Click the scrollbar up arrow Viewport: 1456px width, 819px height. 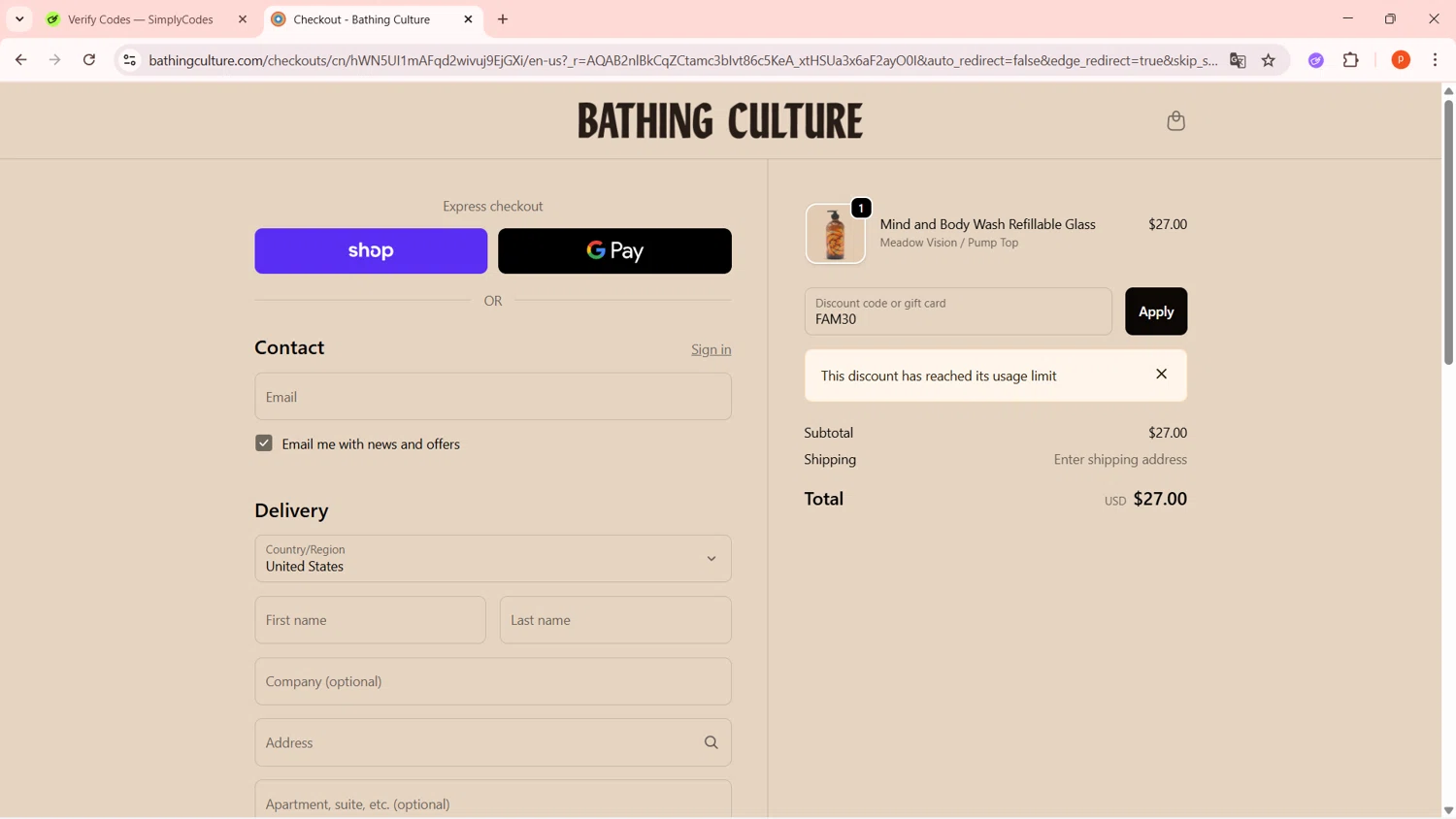point(1448,91)
